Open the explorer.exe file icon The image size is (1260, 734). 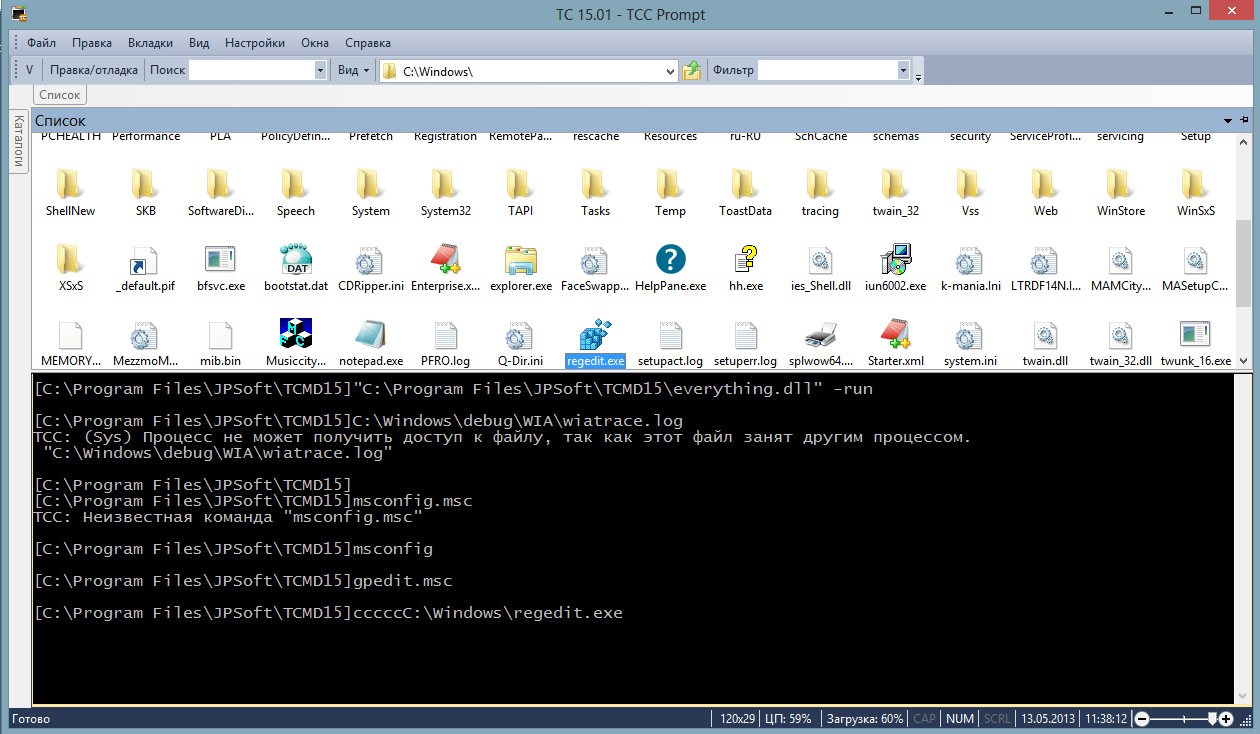[521, 260]
